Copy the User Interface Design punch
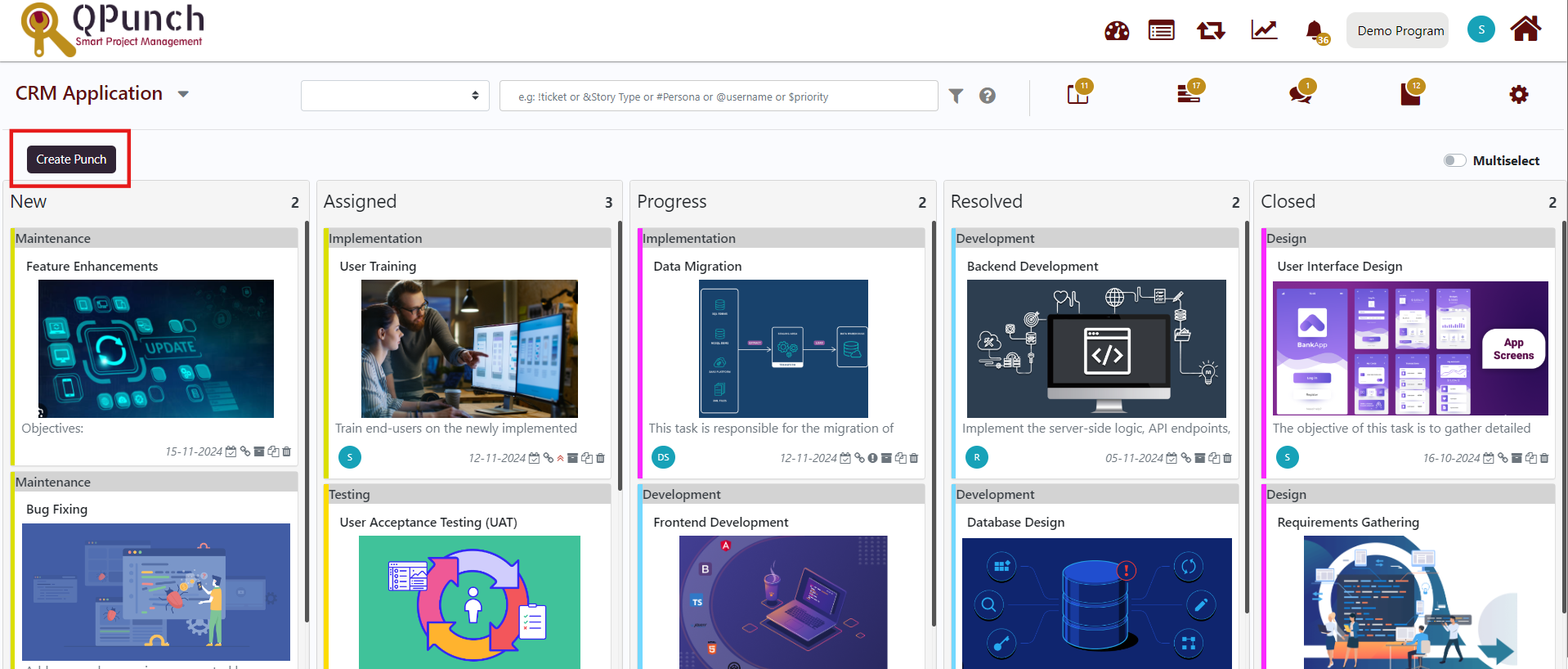Screen dimensions: 1568x669 tap(1530, 458)
